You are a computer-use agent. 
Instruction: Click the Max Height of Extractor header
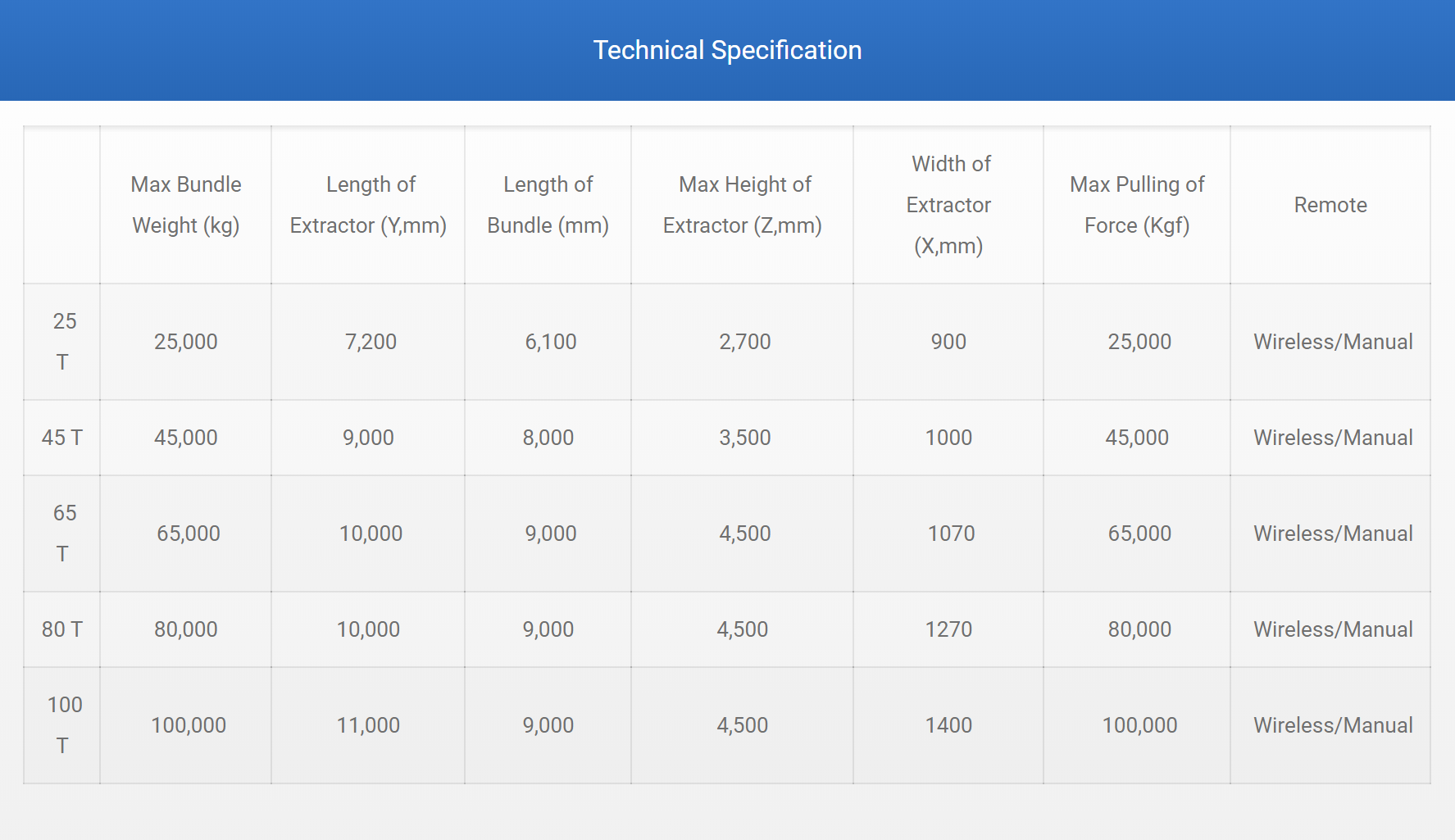[x=743, y=205]
